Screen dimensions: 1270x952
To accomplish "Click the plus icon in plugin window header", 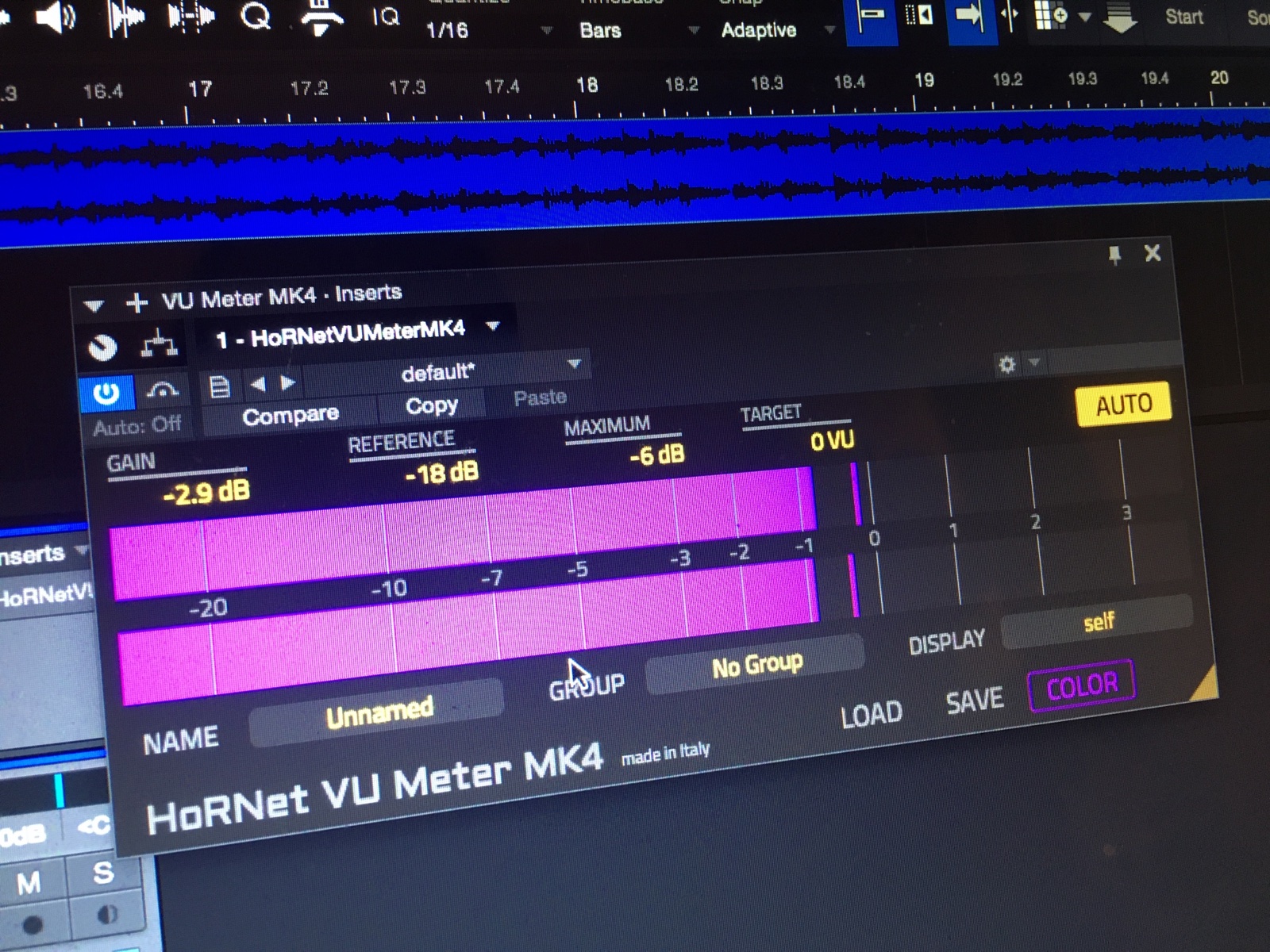I will coord(137,302).
